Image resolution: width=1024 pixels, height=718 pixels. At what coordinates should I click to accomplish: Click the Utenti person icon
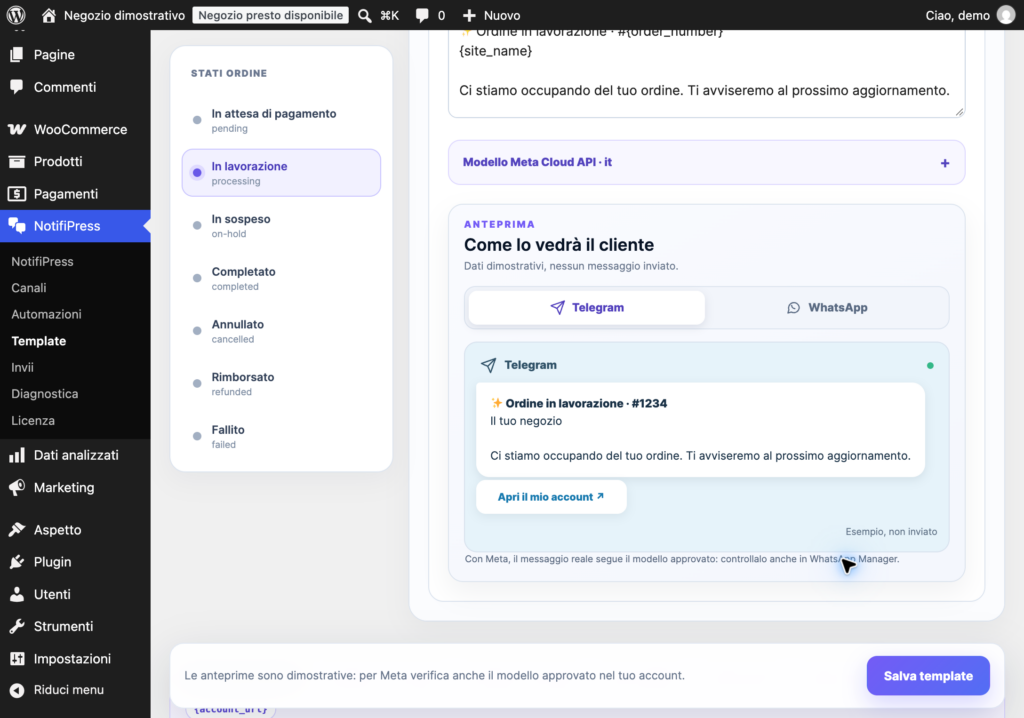pos(17,595)
